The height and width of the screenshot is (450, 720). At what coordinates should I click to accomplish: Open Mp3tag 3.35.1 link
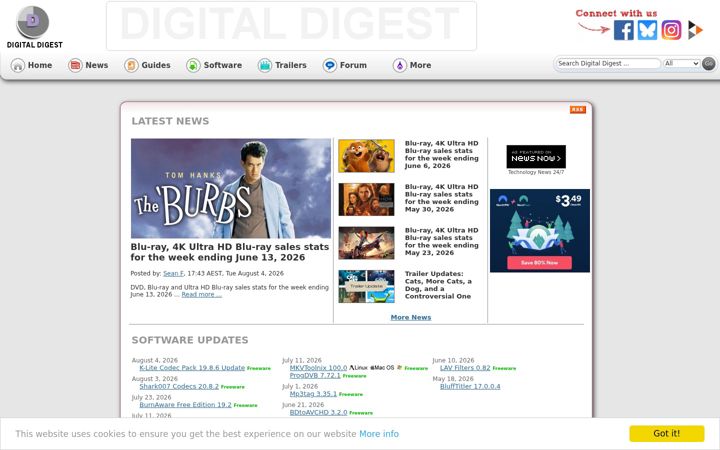(x=313, y=394)
